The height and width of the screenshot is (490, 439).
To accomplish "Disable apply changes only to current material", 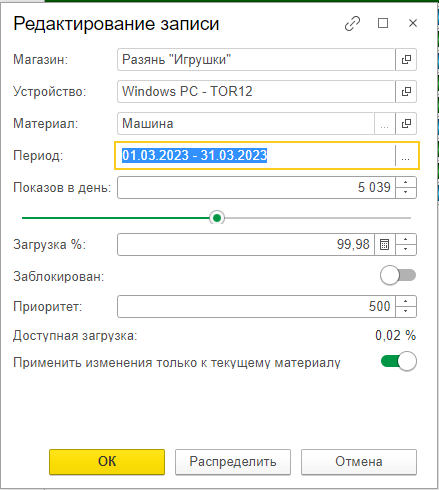I will click(399, 361).
